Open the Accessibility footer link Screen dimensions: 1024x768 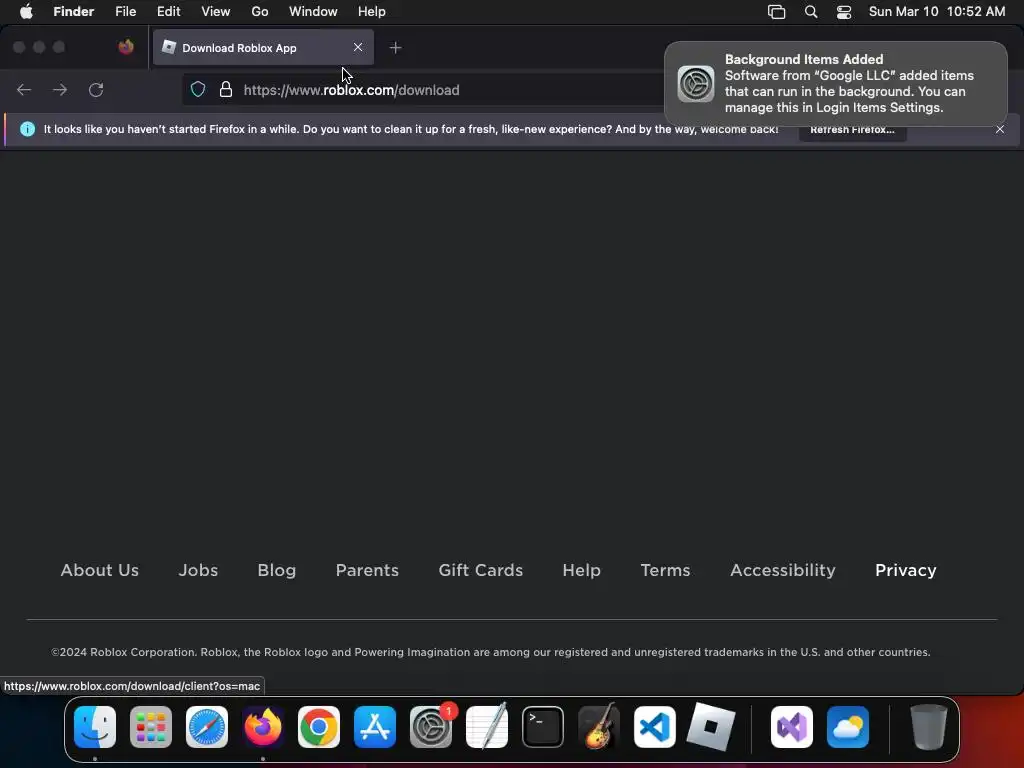point(783,570)
